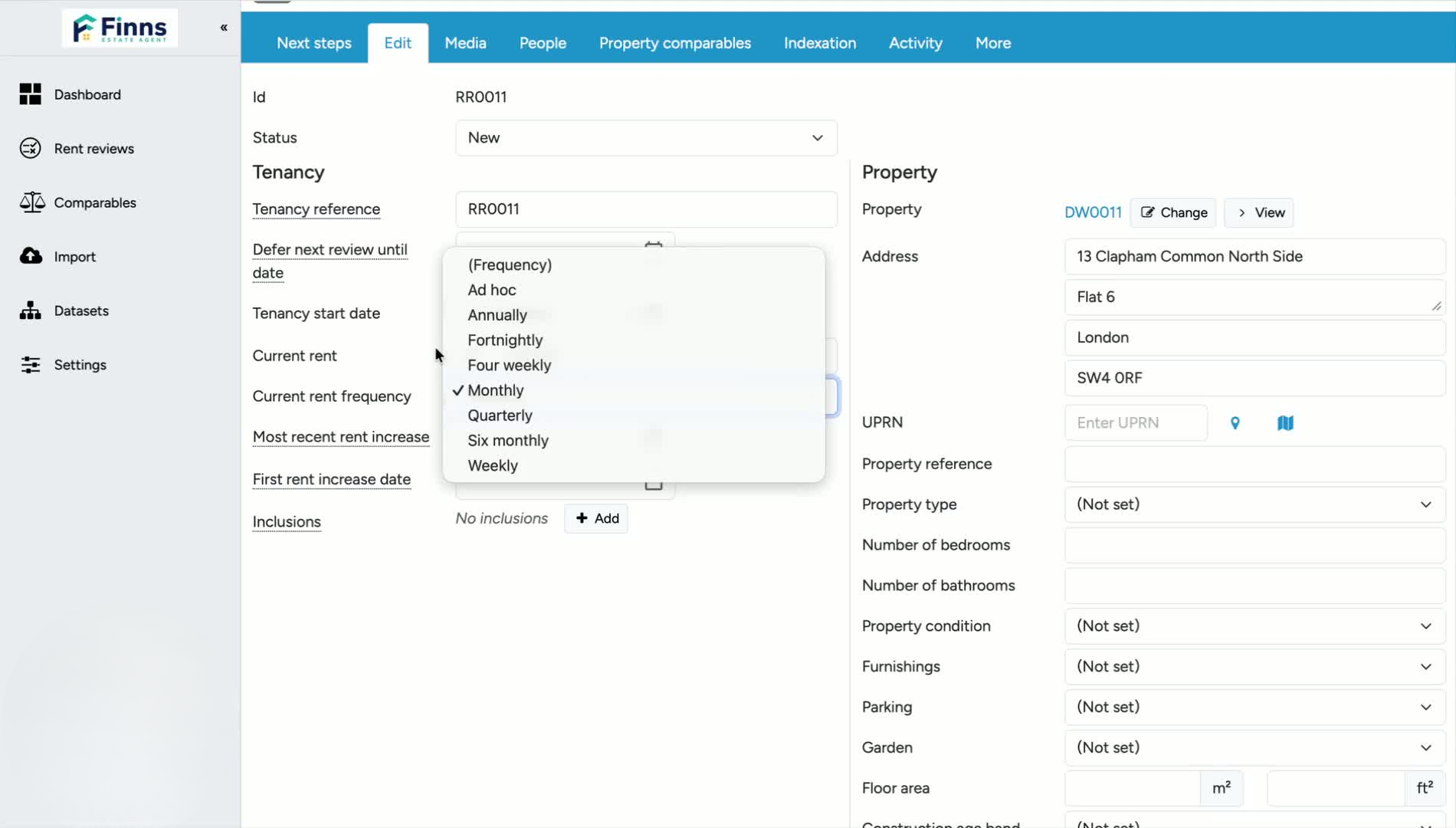Collapse the sidebar with the double-chevron icon
This screenshot has width=1456, height=828.
click(224, 28)
